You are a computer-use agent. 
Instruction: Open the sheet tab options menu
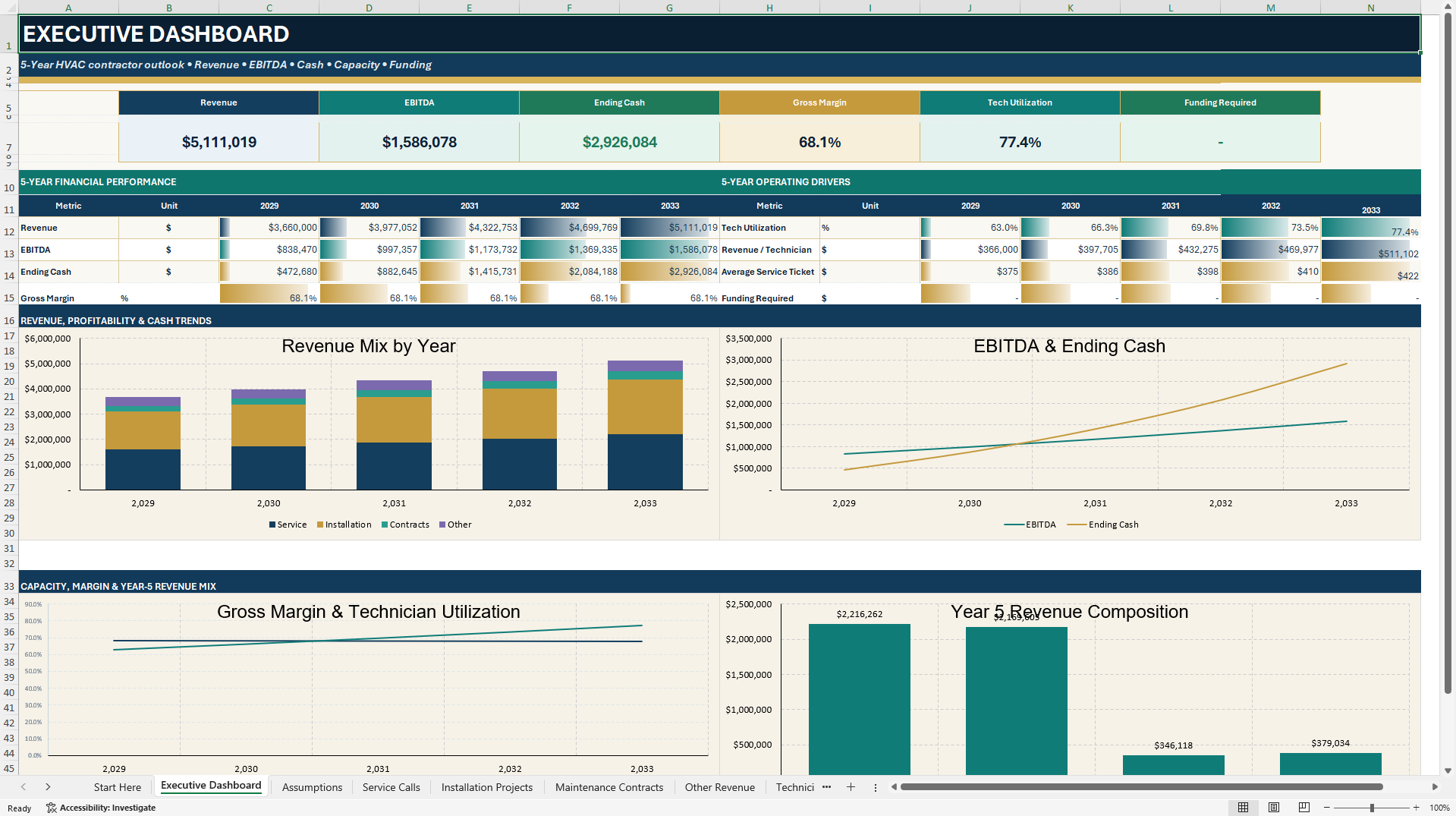(876, 787)
